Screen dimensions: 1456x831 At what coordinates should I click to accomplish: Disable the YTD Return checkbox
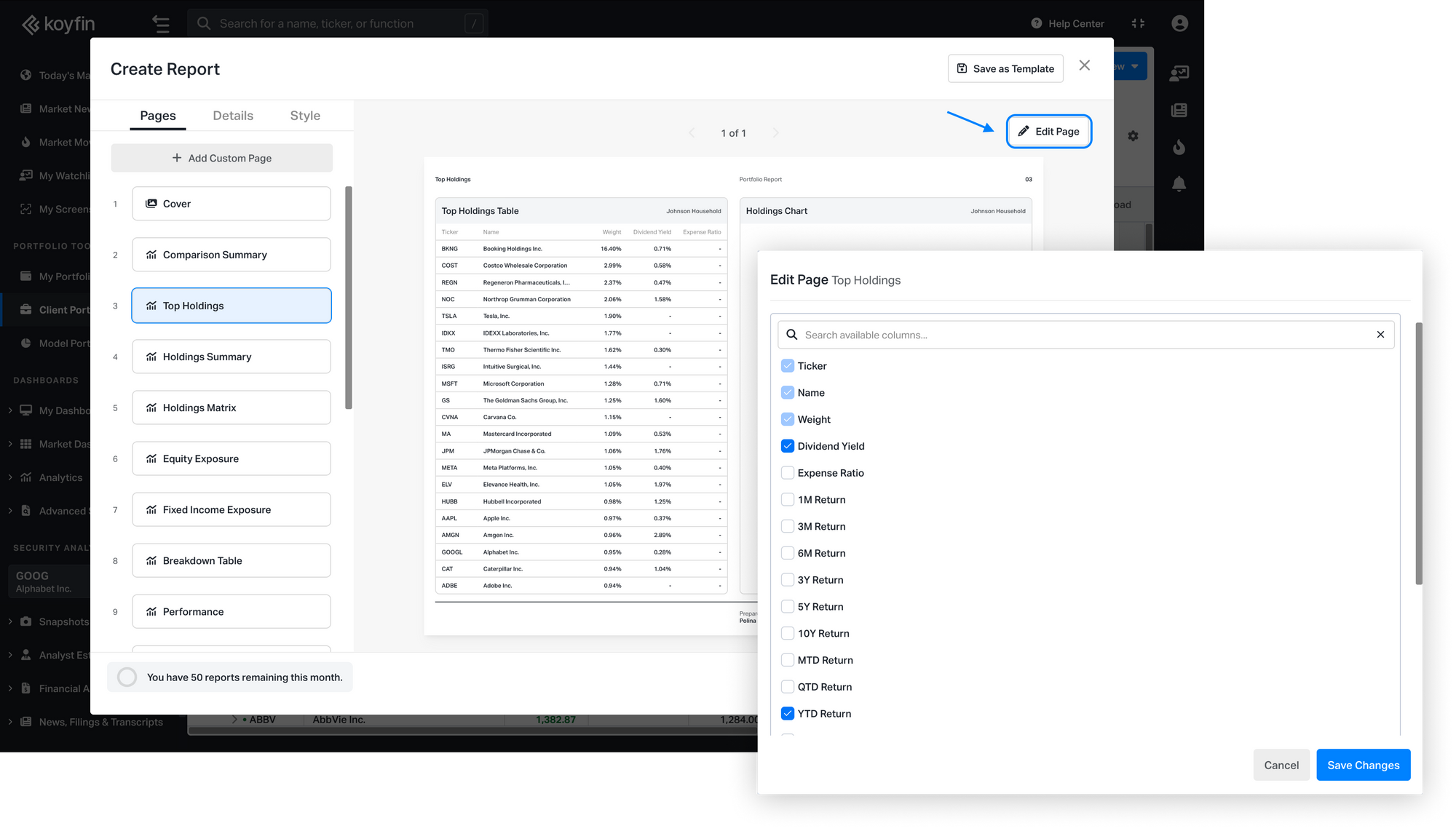(x=787, y=714)
